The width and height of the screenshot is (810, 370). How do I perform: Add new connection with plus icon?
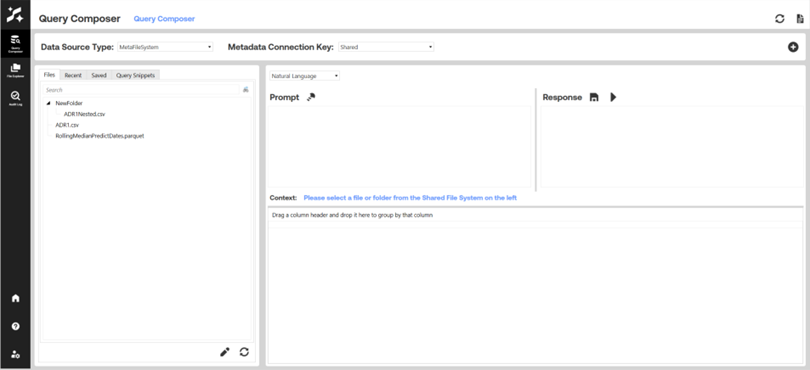click(793, 47)
